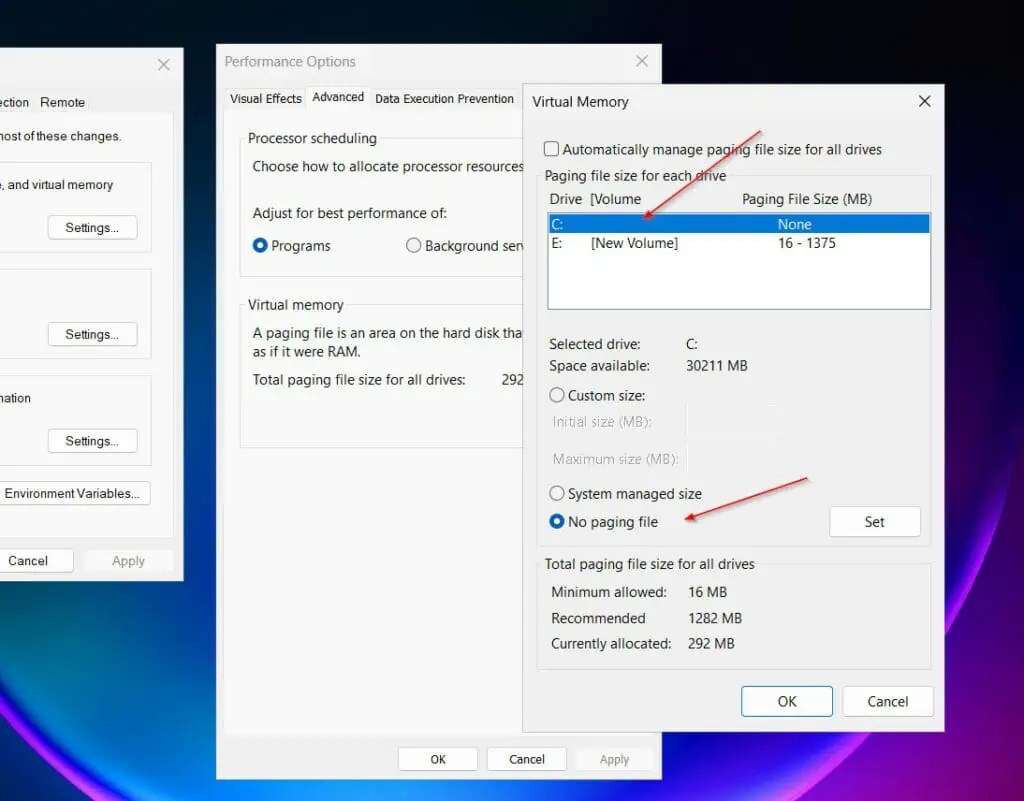The image size is (1024, 801).
Task: Click the Set button
Action: click(875, 521)
